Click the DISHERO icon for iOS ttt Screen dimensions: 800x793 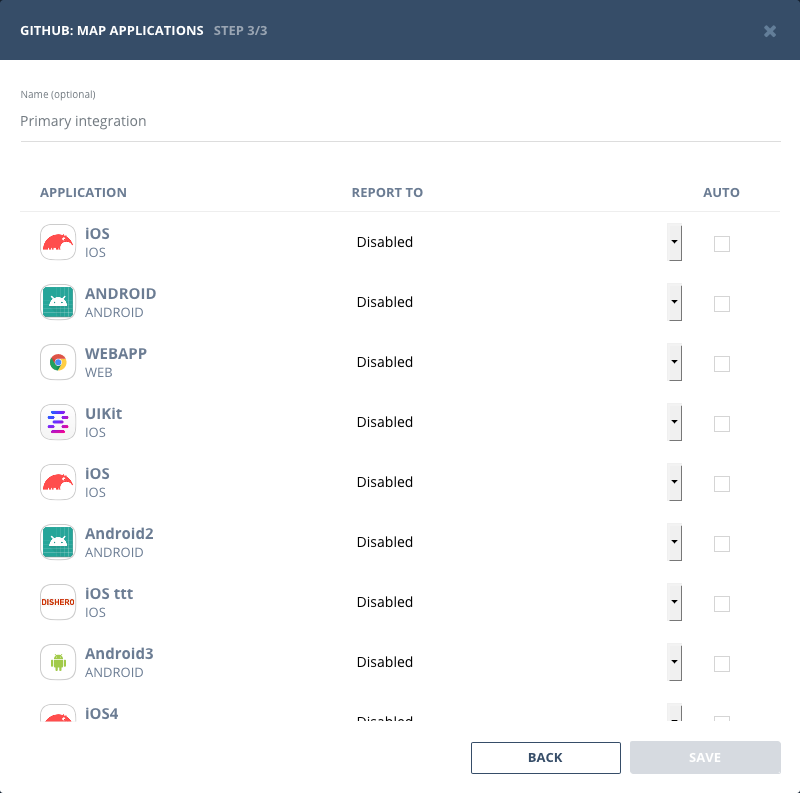click(57, 602)
